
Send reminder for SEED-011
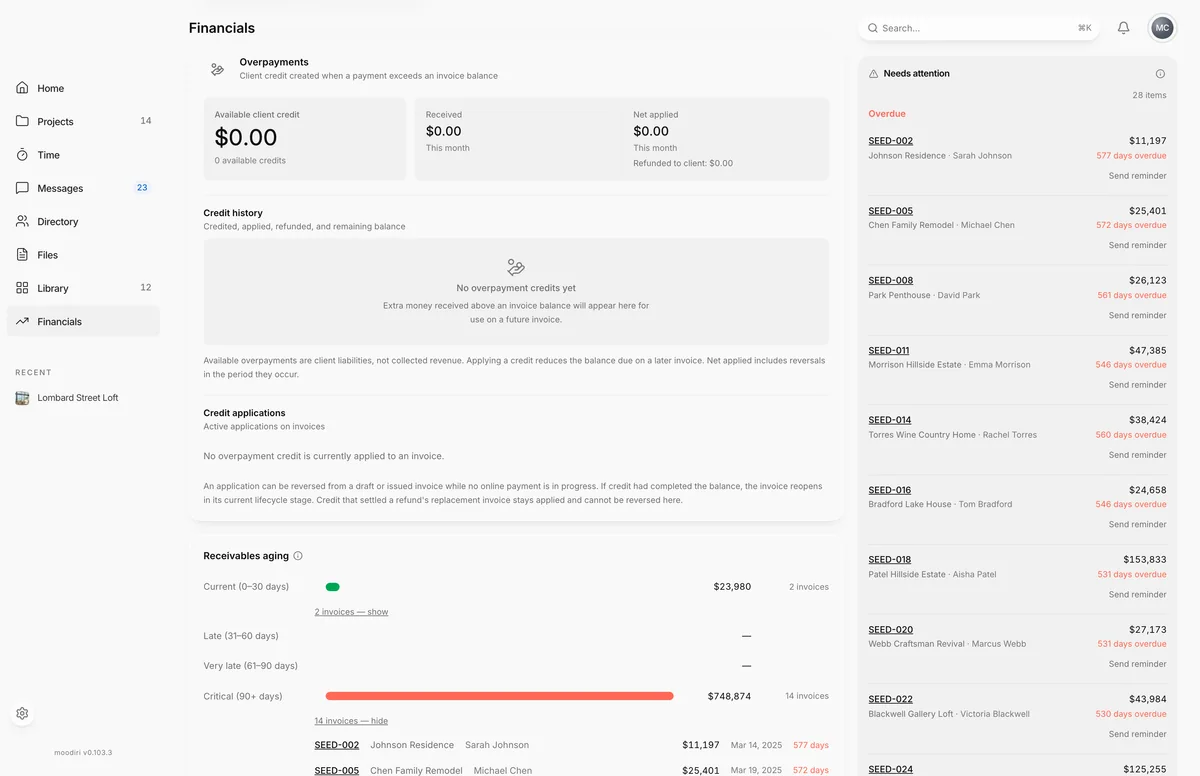tap(1137, 385)
